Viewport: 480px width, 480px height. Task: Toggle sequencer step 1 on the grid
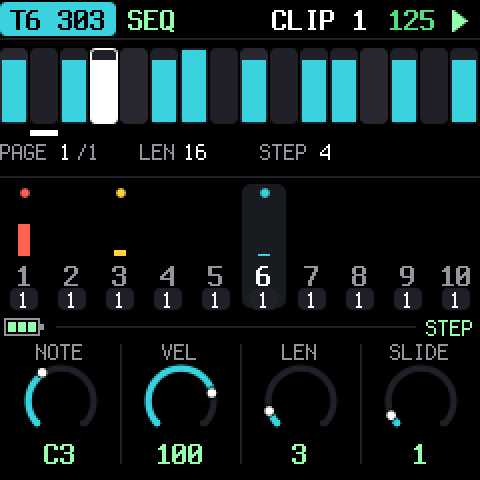tap(14, 86)
